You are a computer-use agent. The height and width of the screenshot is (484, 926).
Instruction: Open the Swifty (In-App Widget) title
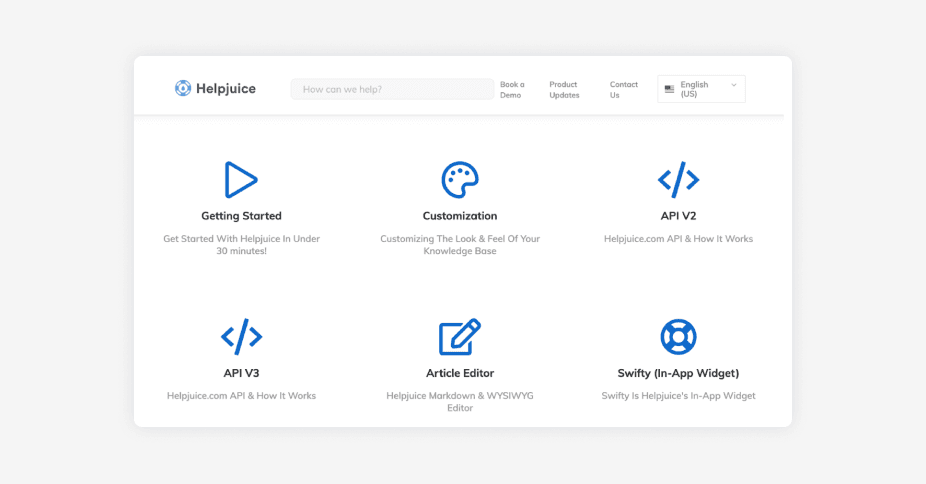click(x=679, y=373)
